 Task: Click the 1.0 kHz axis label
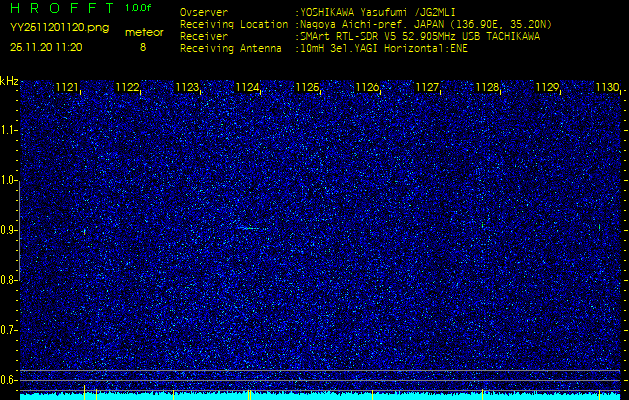click(x=8, y=181)
